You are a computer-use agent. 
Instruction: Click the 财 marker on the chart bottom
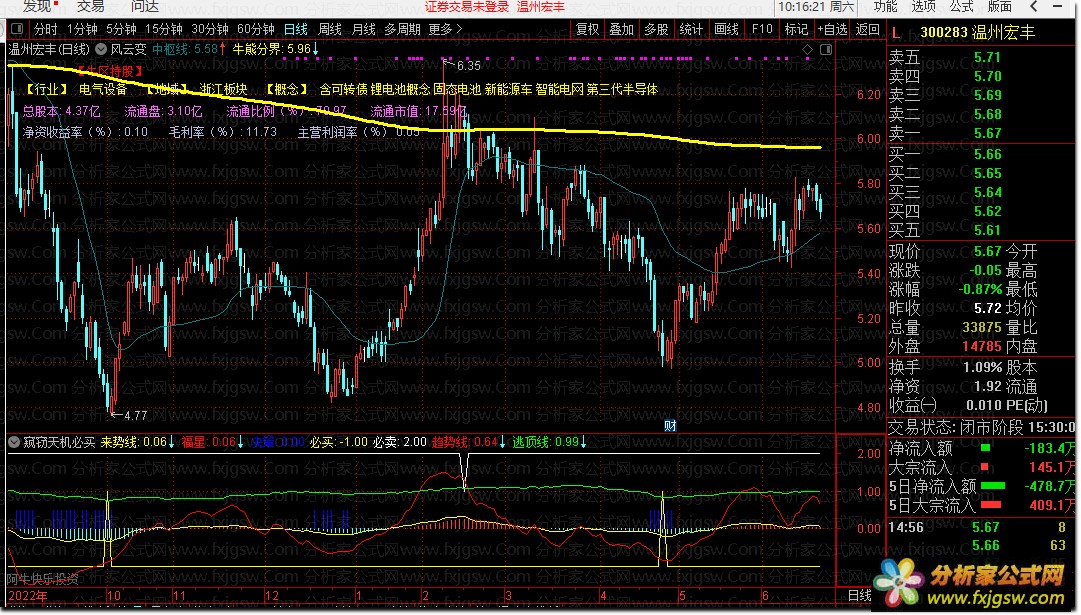point(670,425)
